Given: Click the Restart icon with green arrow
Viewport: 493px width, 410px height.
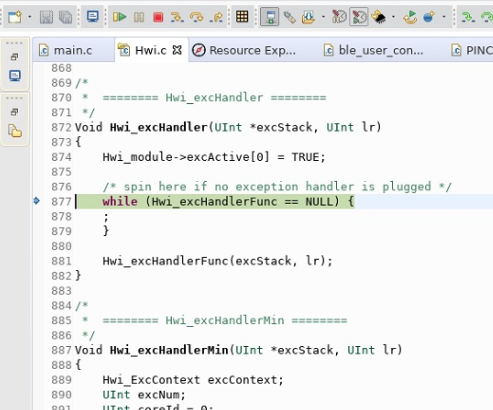Looking at the screenshot, I should [410, 17].
